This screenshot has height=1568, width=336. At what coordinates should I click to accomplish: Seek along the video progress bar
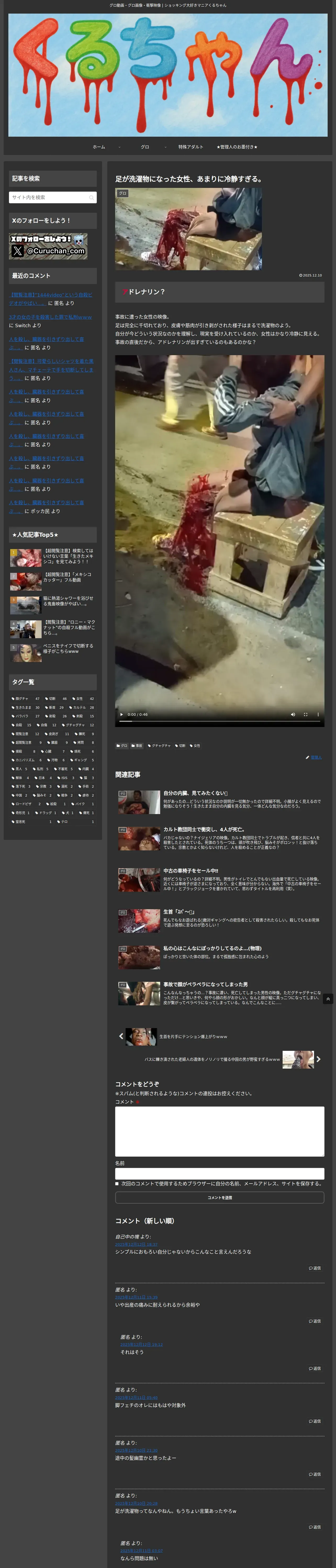click(220, 721)
